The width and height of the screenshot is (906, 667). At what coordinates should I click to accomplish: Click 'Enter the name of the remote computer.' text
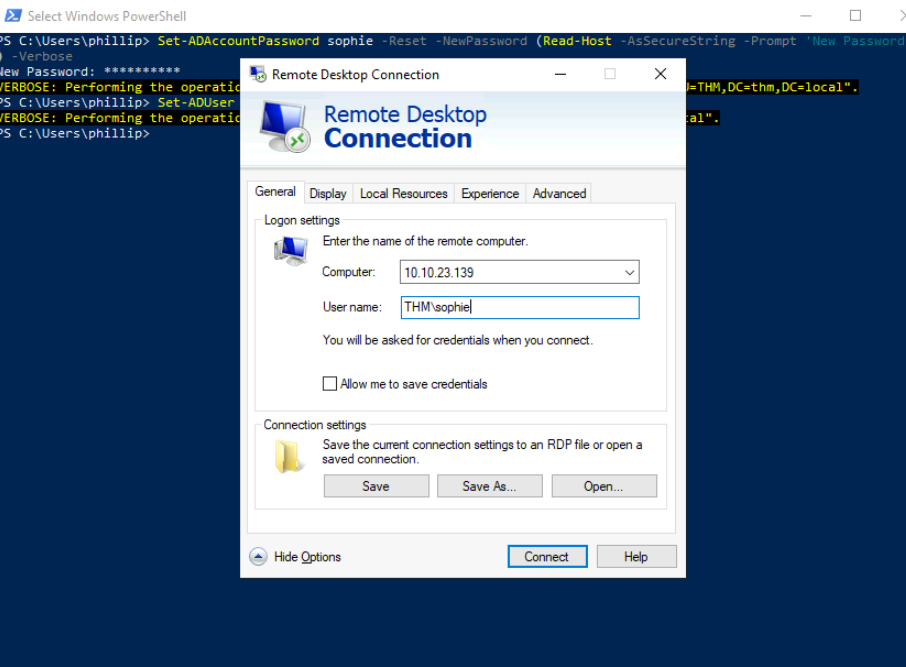click(425, 241)
